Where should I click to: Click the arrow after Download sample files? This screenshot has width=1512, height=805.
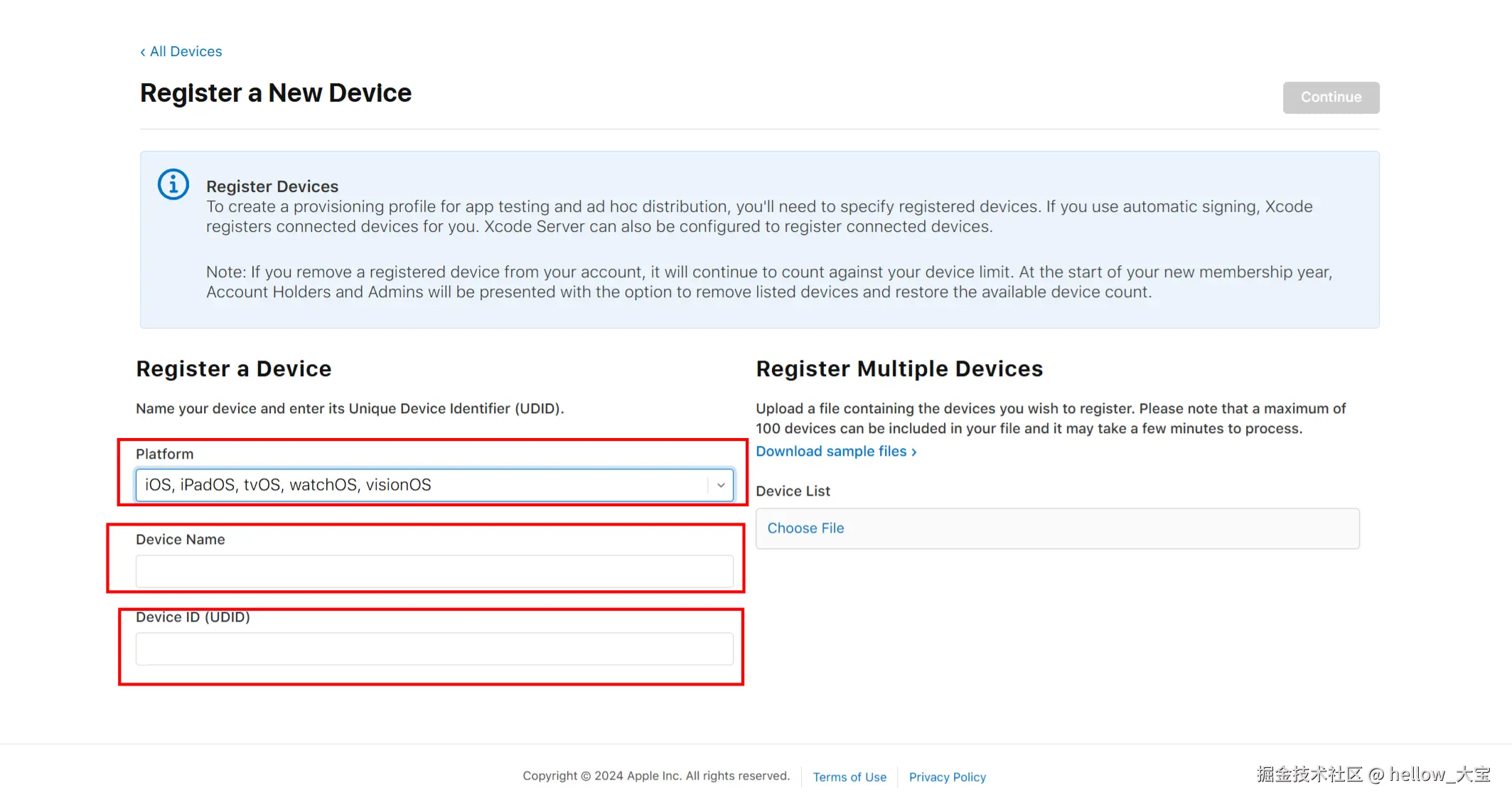(x=914, y=452)
